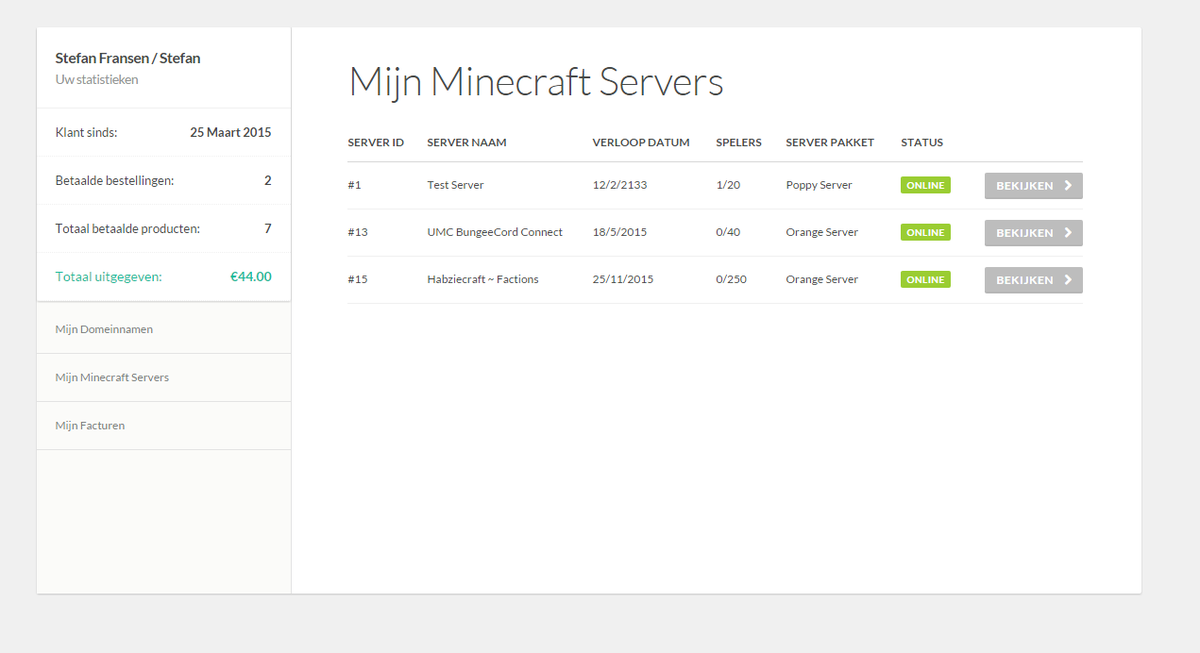Click the SERVER NAAM column header
This screenshot has height=653, width=1200.
coord(467,142)
